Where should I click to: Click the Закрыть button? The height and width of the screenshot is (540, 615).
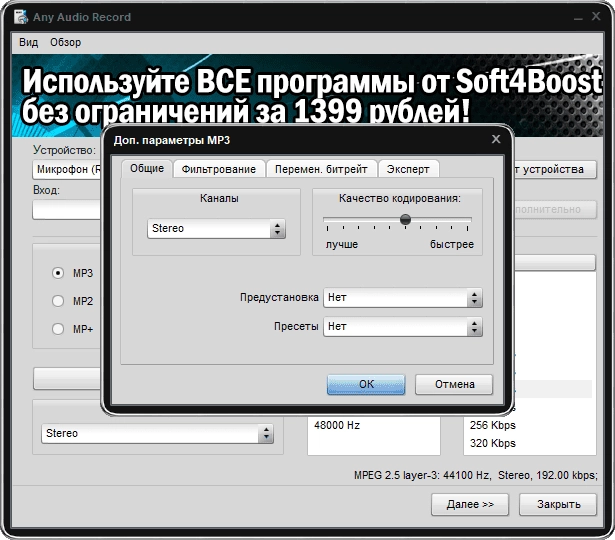558,504
